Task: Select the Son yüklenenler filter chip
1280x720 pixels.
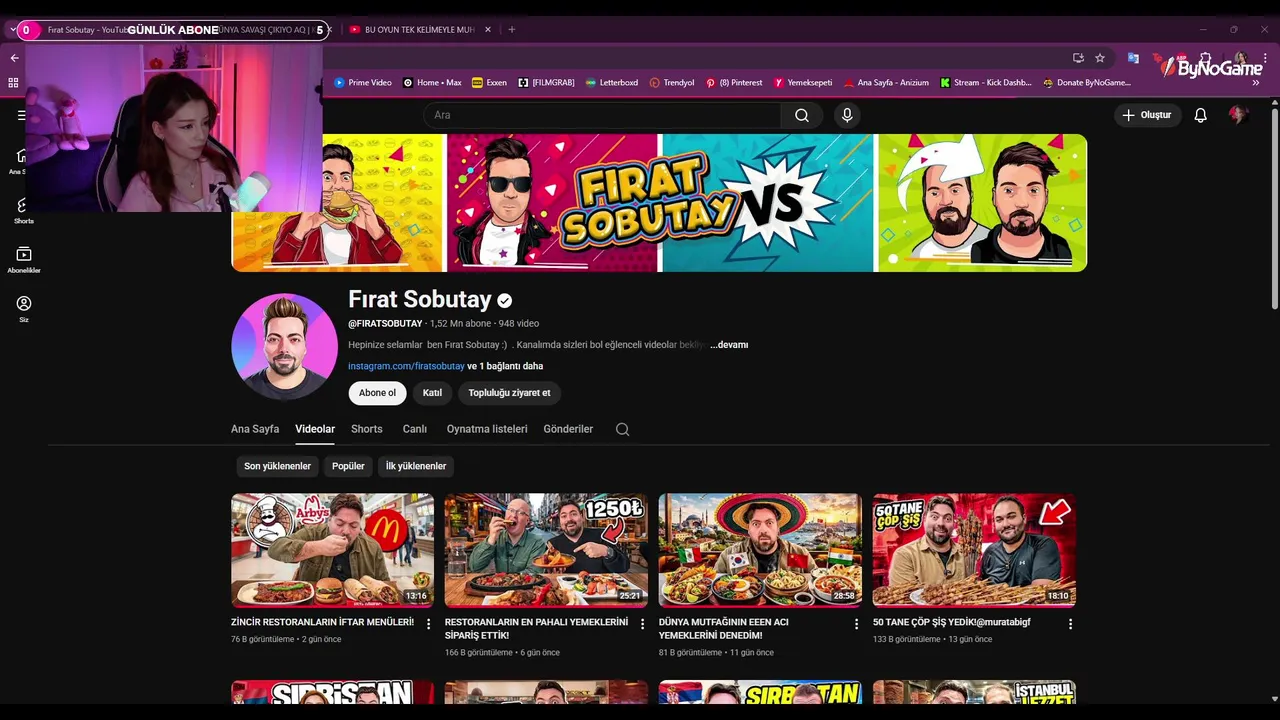Action: [x=277, y=466]
